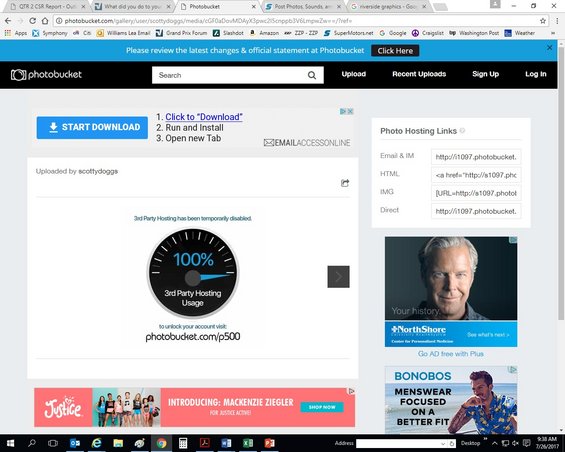The image size is (565, 452).
Task: Click the Photobucket logo
Action: (x=46, y=75)
